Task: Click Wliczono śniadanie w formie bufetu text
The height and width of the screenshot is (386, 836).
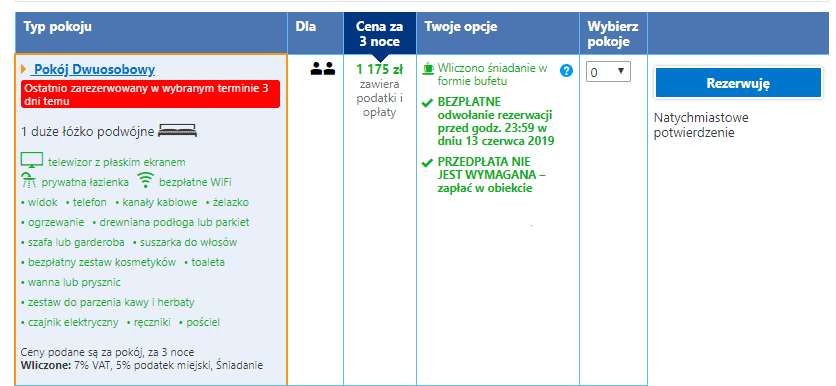Action: [493, 75]
